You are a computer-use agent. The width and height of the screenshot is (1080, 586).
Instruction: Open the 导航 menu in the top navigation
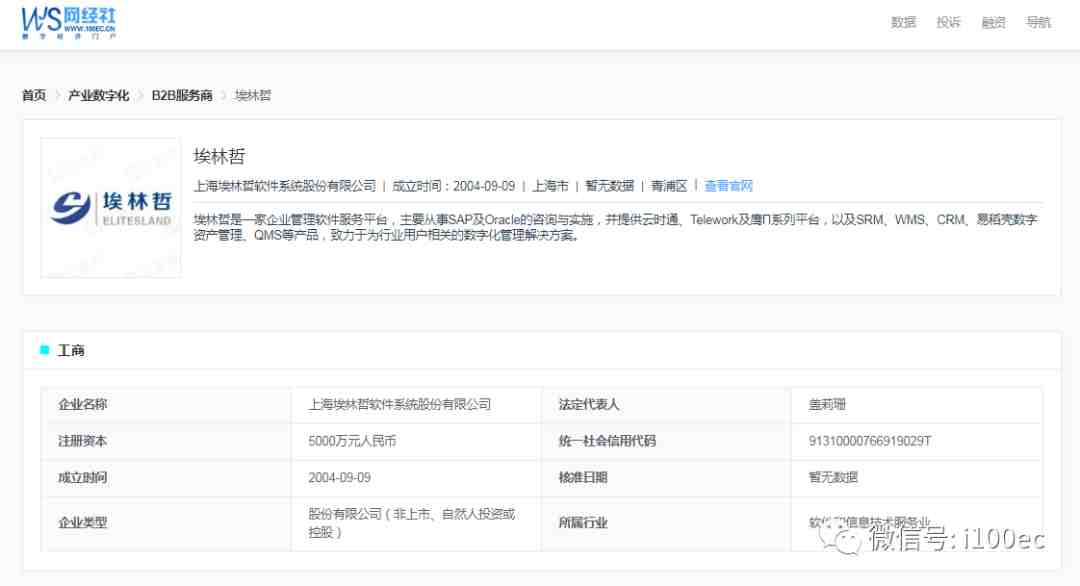[1038, 23]
